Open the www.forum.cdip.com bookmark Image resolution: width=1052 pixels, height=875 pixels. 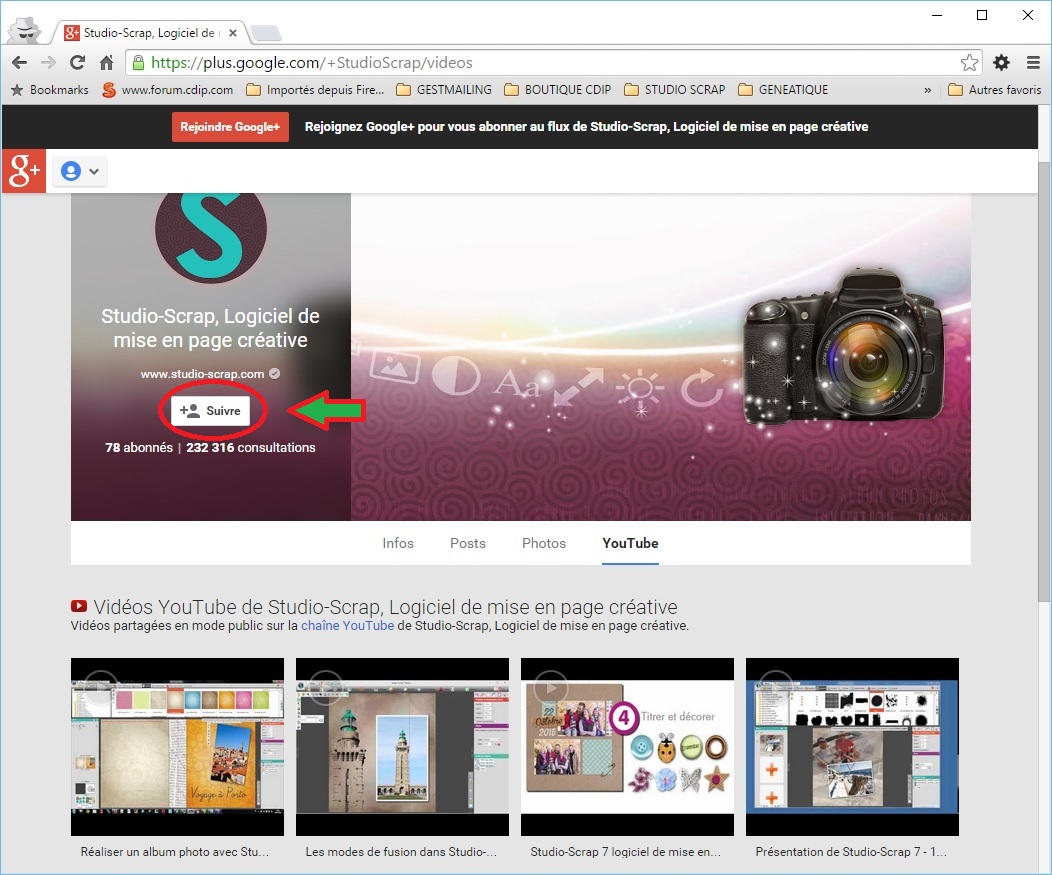click(x=167, y=90)
